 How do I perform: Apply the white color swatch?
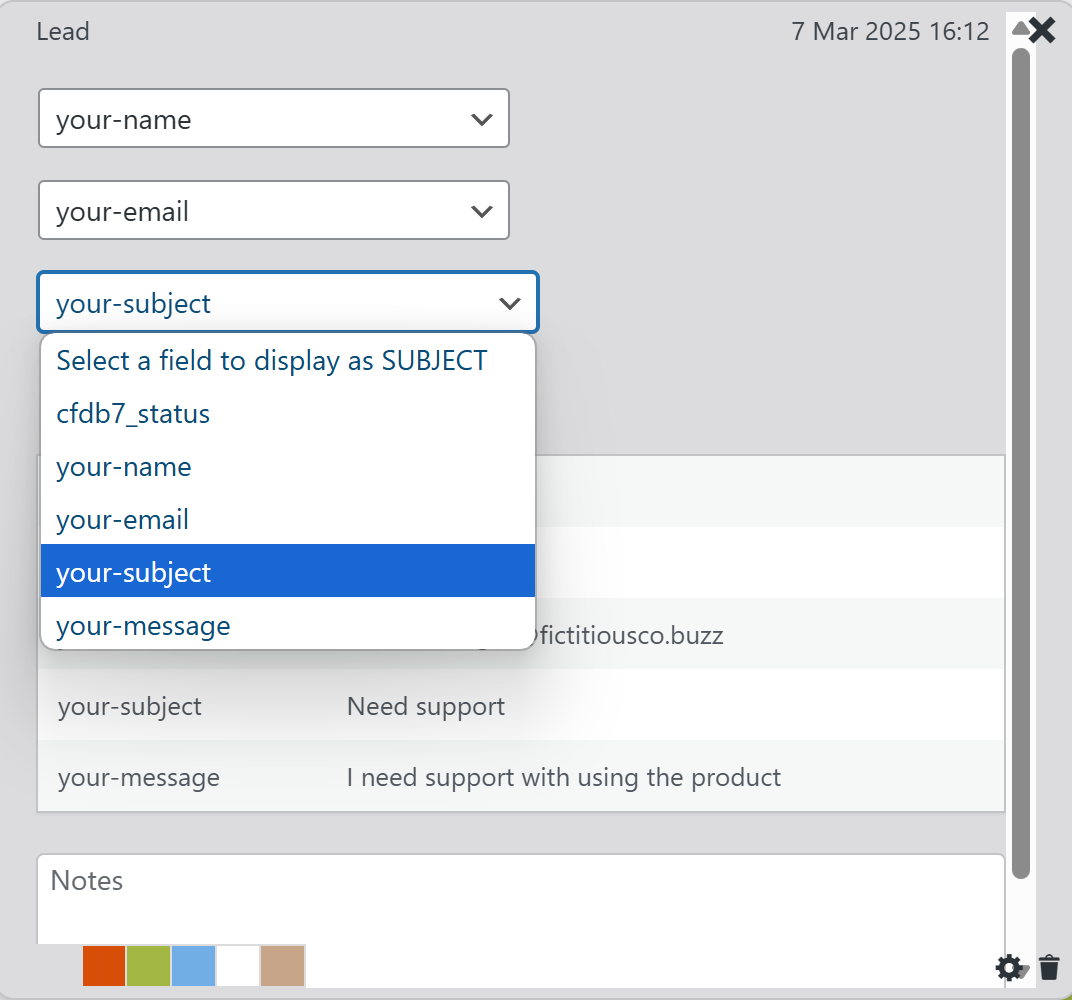(x=238, y=966)
